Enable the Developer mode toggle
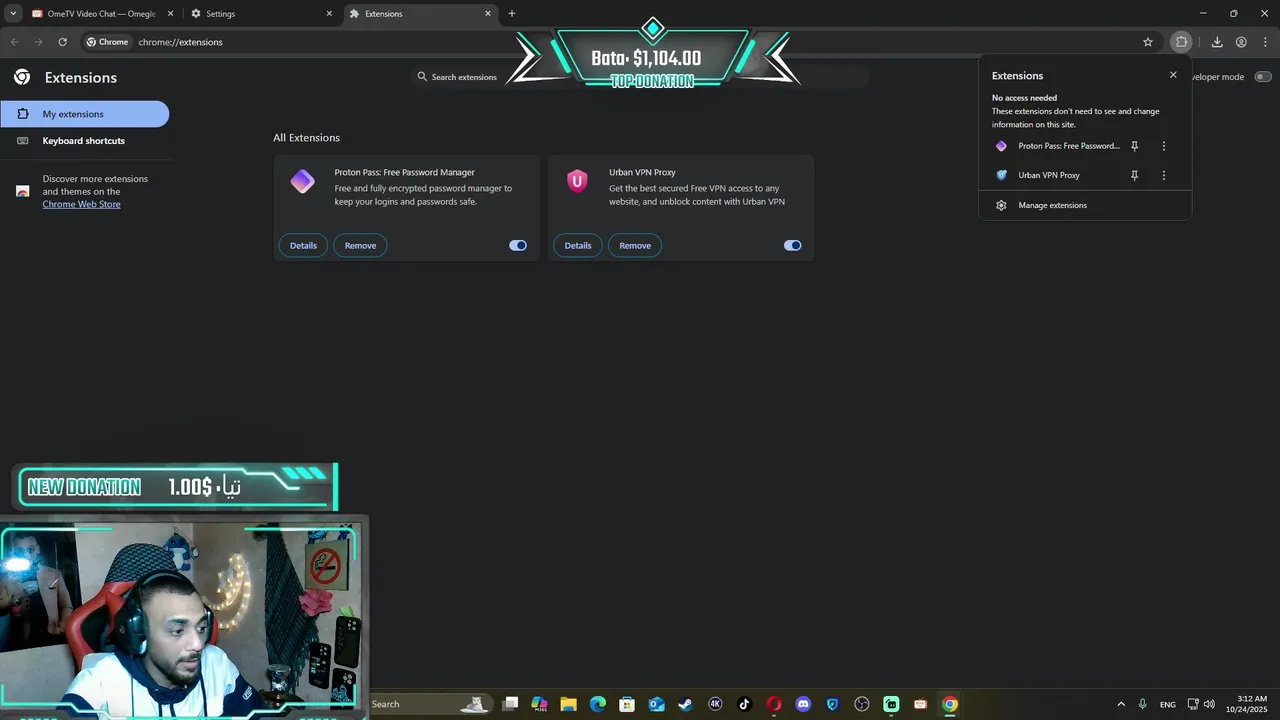1280x720 pixels. tap(1263, 77)
